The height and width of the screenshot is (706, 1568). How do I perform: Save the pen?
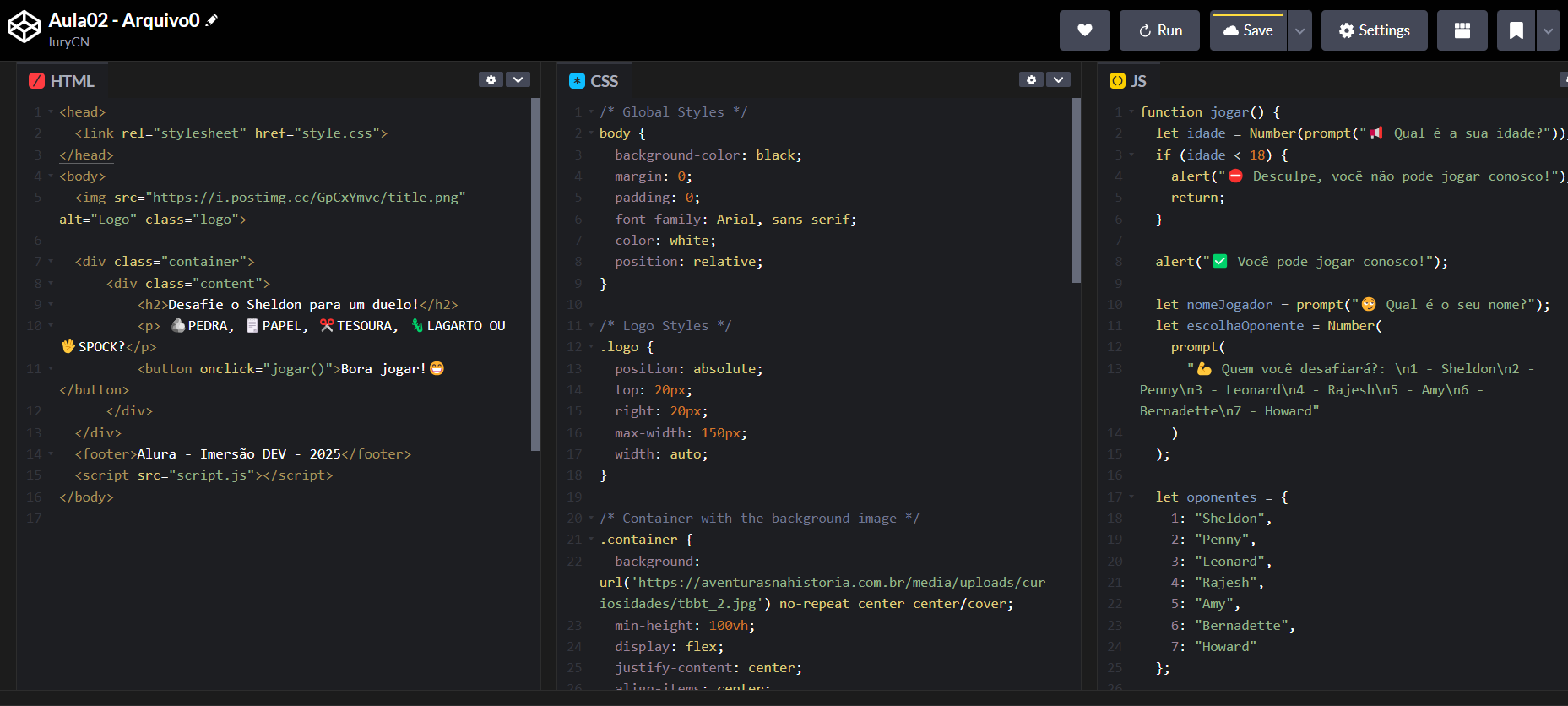[x=1248, y=30]
